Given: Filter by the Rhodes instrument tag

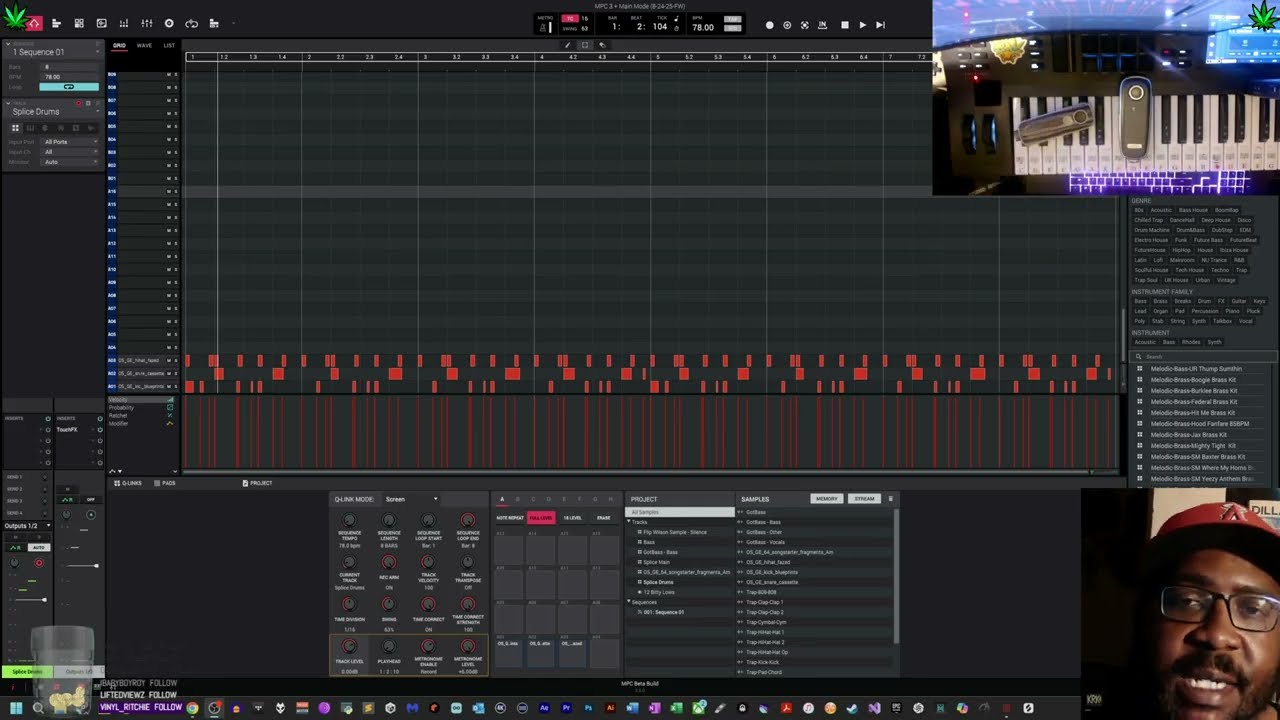Looking at the screenshot, I should click(x=1191, y=342).
